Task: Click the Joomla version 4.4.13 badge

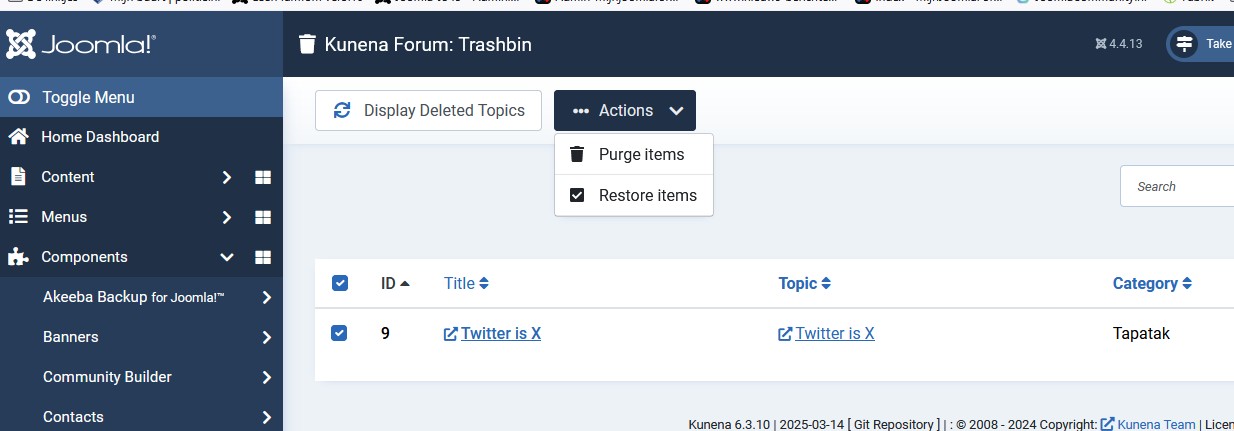Action: point(1119,44)
